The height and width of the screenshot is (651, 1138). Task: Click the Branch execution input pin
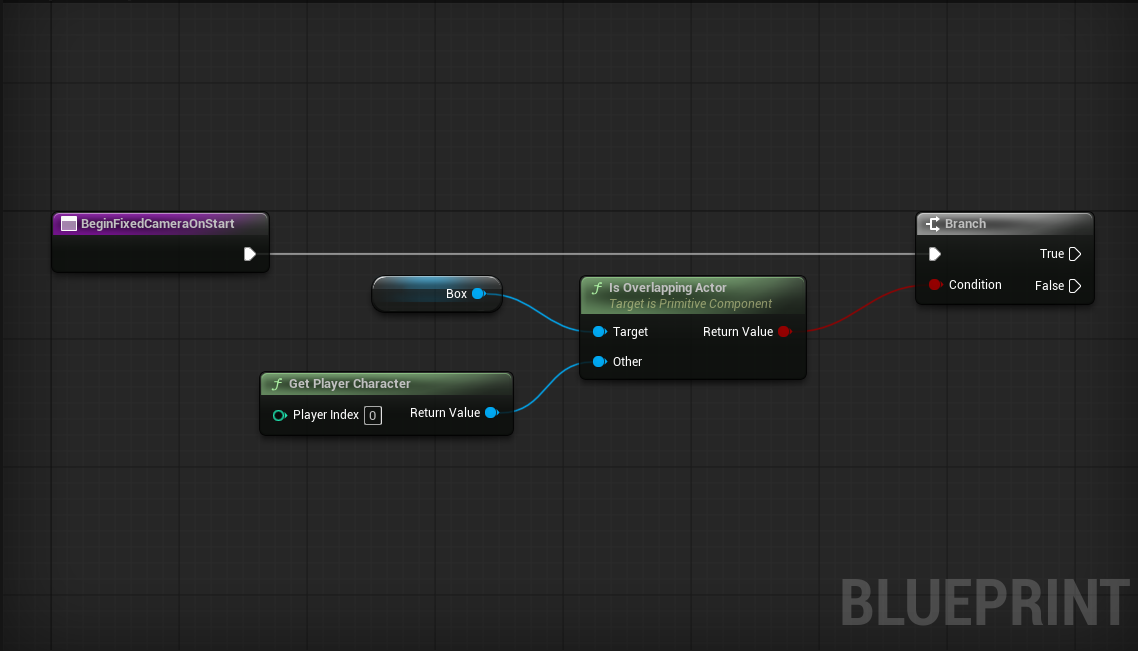click(x=935, y=254)
